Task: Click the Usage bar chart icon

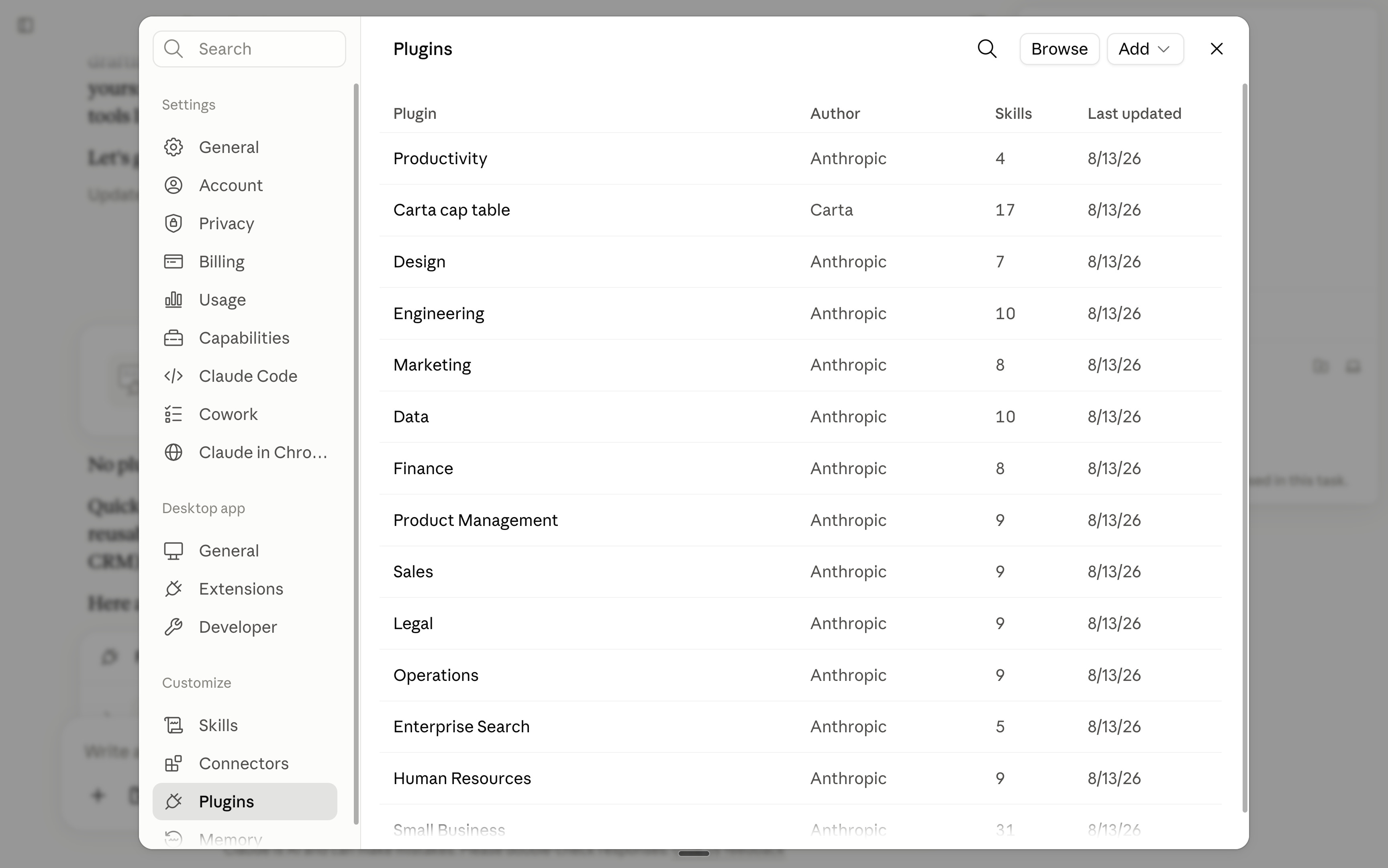Action: (173, 300)
